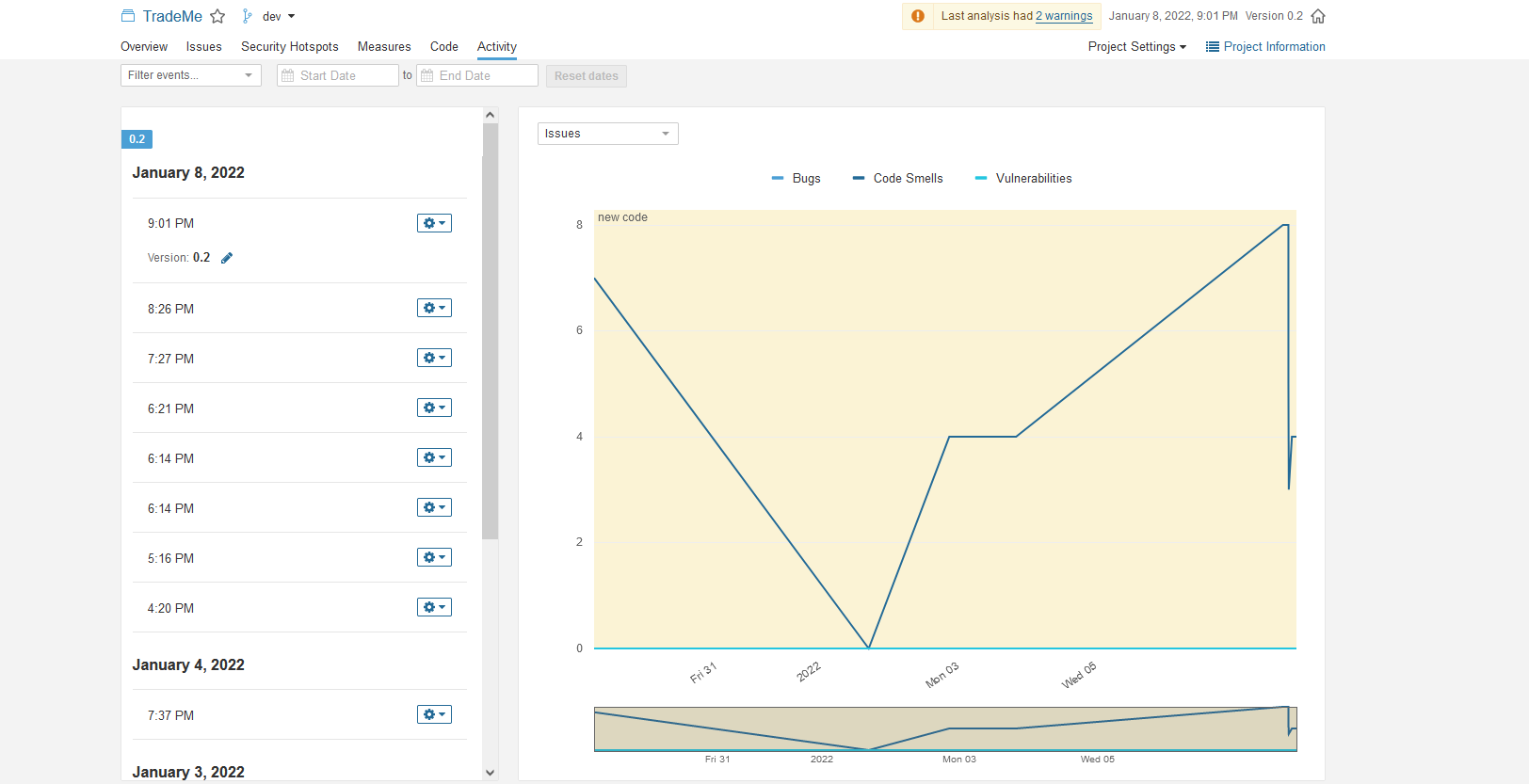Click the Mon 03 axis label on chart

[x=942, y=675]
